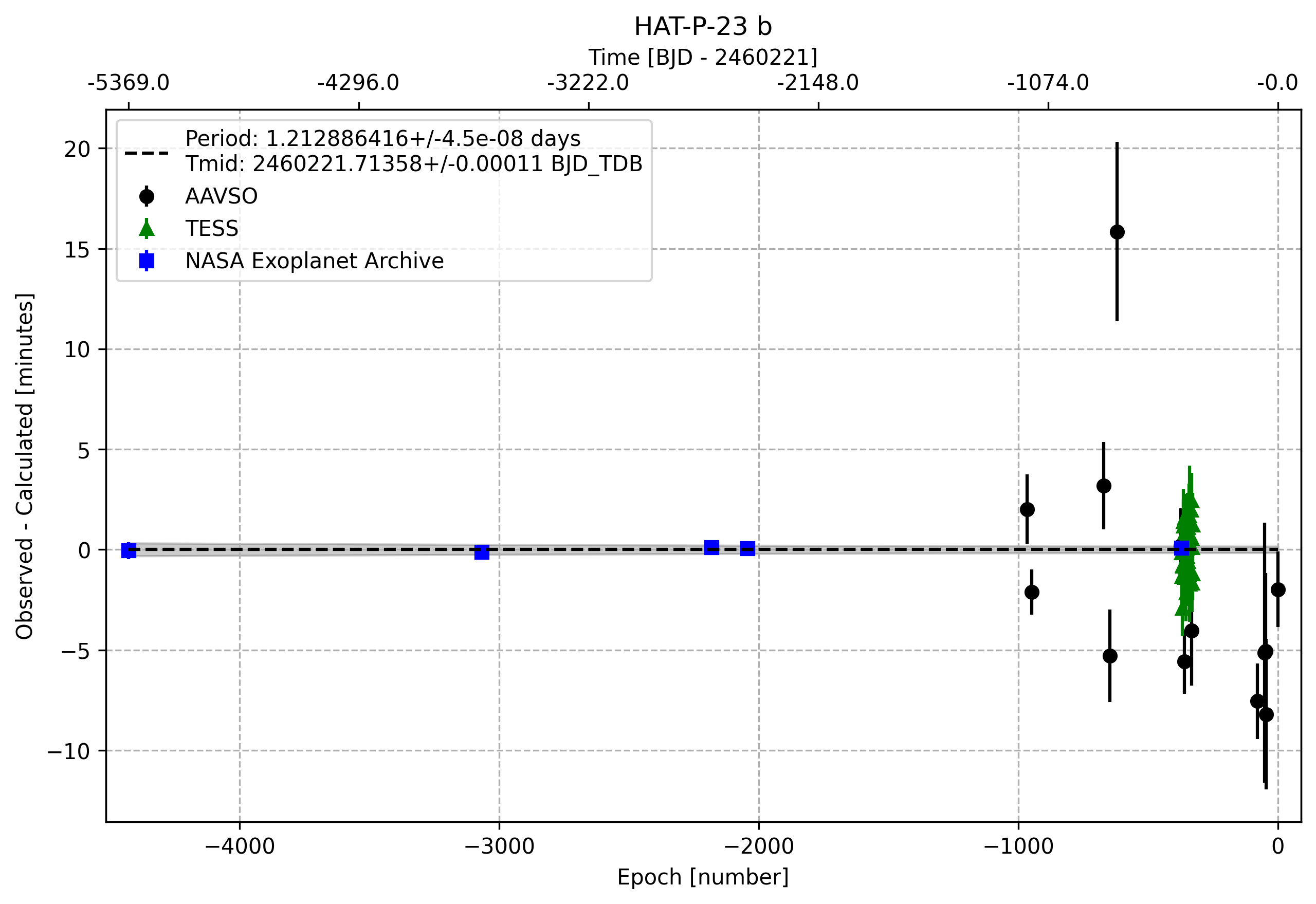Click the leftmost blue NASA Exoplanet Archive square
The height and width of the screenshot is (904, 1316).
129,550
